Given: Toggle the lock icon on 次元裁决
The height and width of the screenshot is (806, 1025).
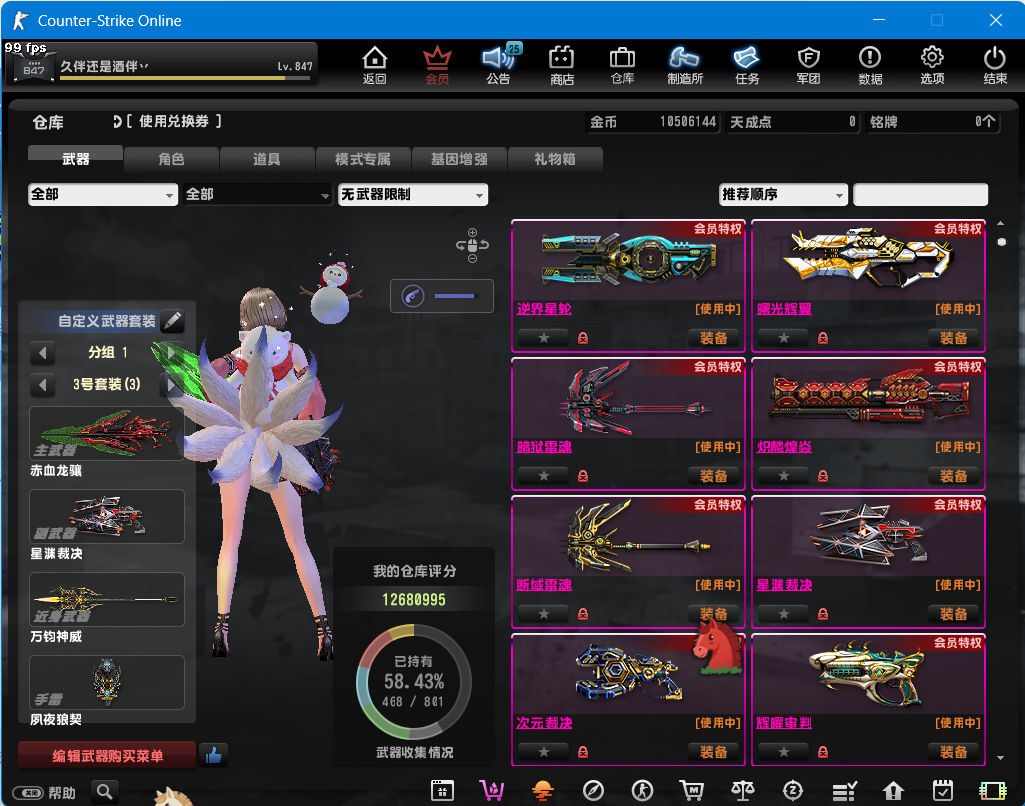Looking at the screenshot, I should point(582,752).
